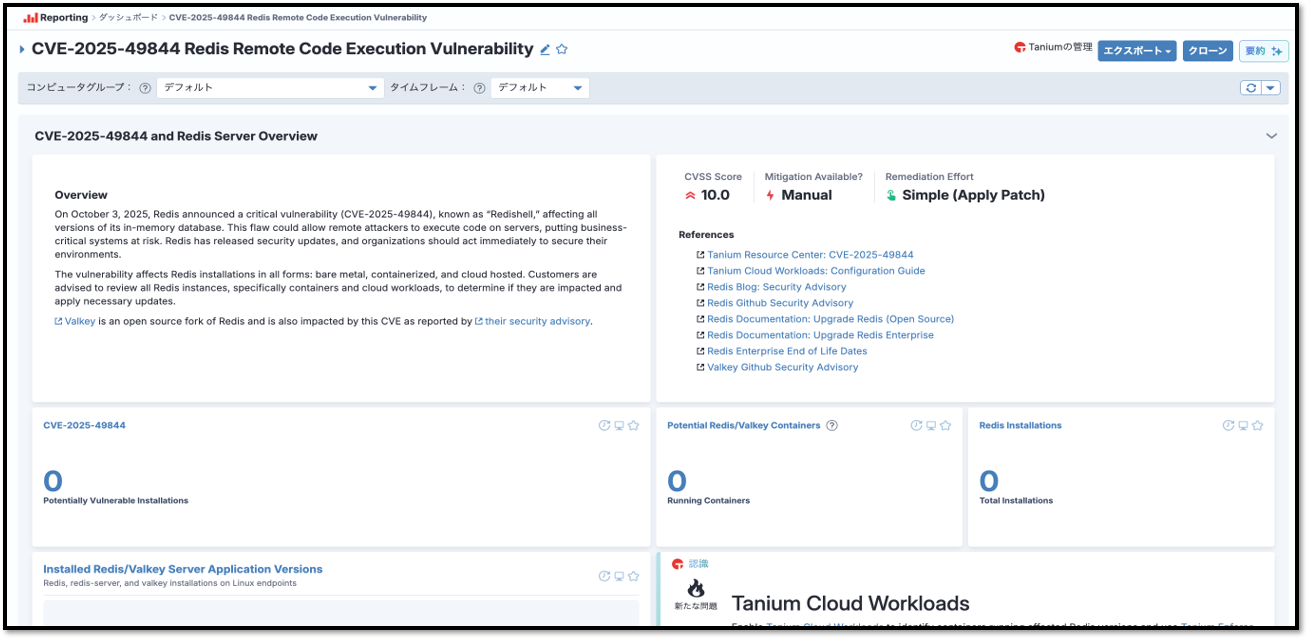This screenshot has height=639, width=1308.
Task: Open the コンピュータグループ dropdown
Action: point(270,88)
